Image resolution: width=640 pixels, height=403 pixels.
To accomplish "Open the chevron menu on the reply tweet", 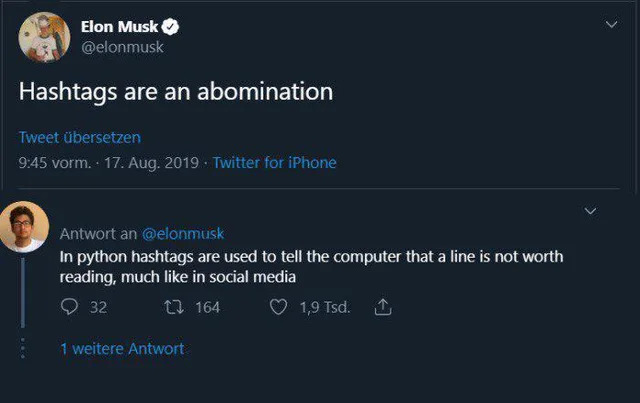I will coord(590,210).
